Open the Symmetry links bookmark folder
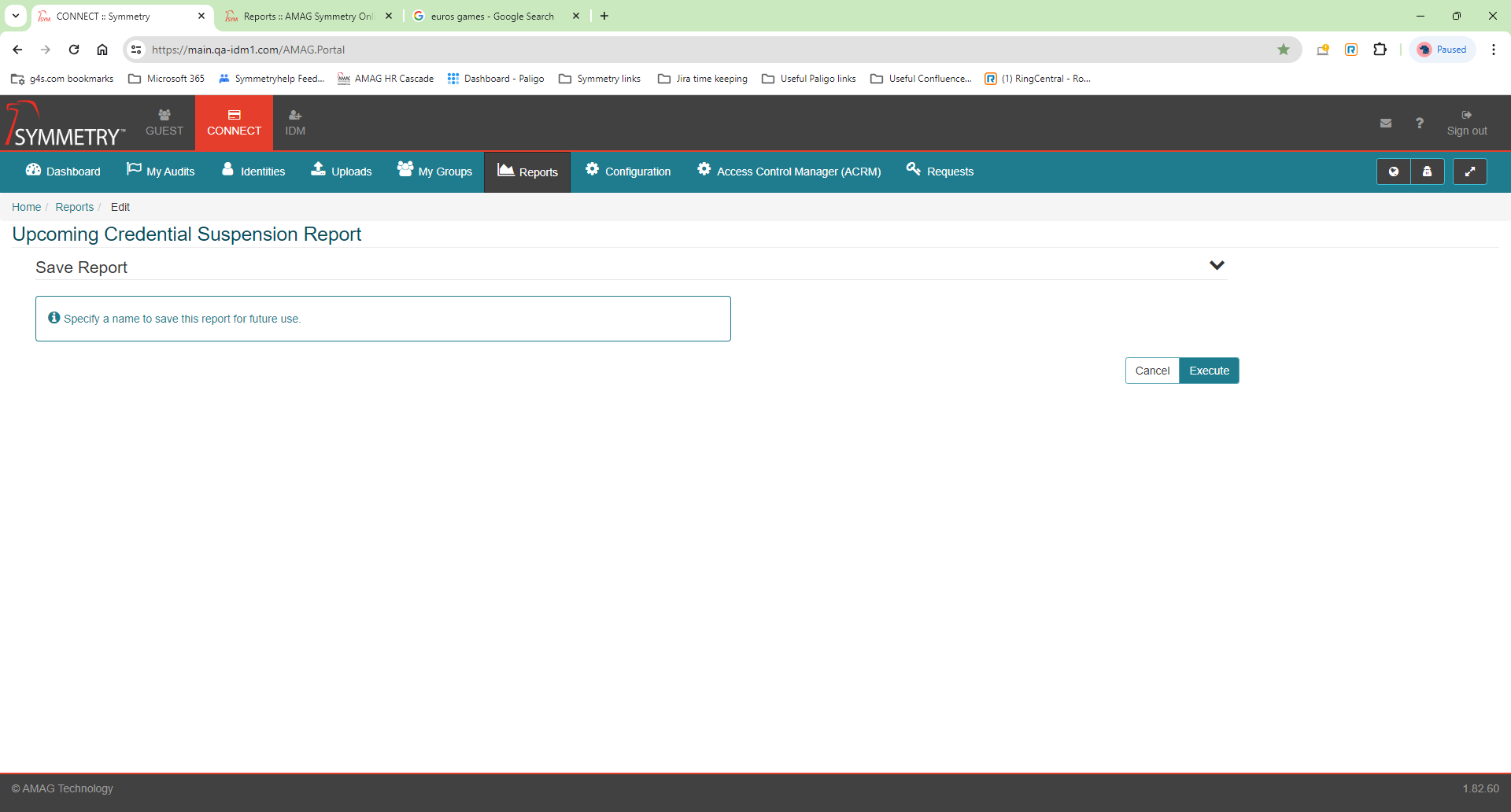This screenshot has width=1511, height=812. (x=600, y=79)
